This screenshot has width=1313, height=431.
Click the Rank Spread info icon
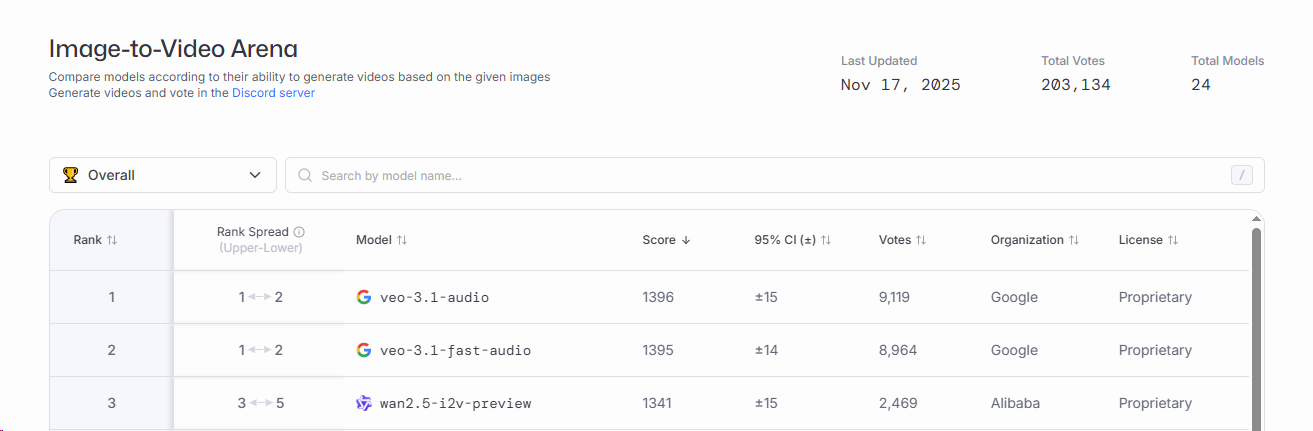(299, 232)
